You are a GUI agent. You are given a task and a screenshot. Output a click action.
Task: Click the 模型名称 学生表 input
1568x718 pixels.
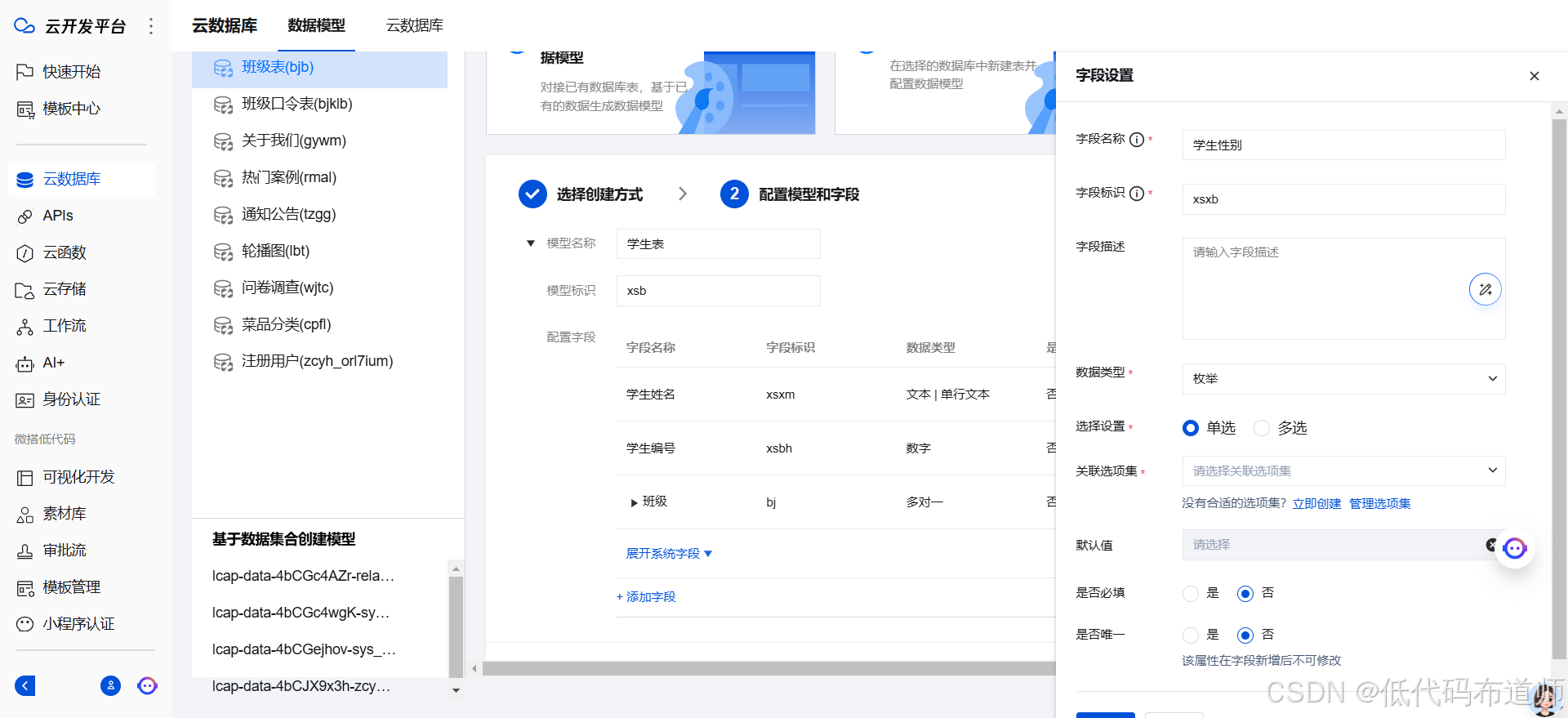(x=718, y=244)
